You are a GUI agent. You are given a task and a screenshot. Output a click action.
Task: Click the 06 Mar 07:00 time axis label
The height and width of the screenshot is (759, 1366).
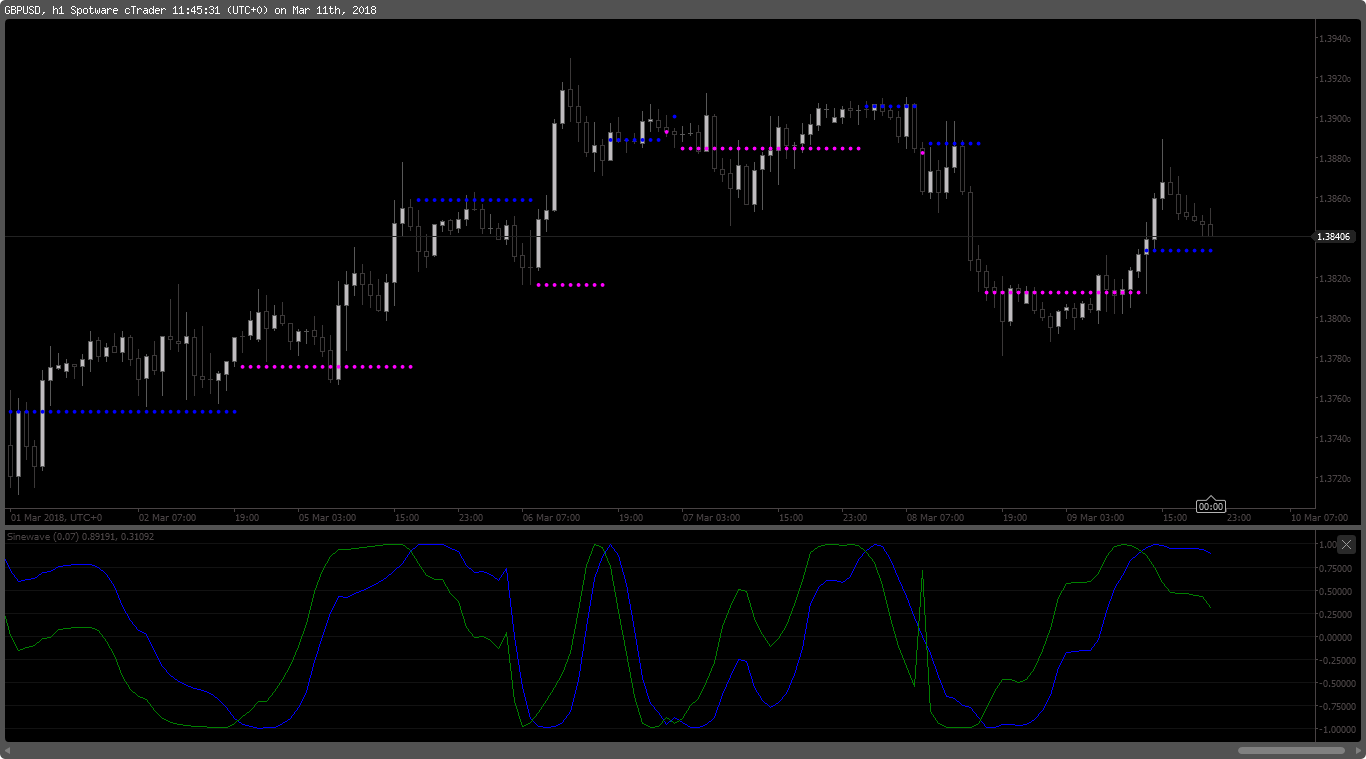point(551,518)
